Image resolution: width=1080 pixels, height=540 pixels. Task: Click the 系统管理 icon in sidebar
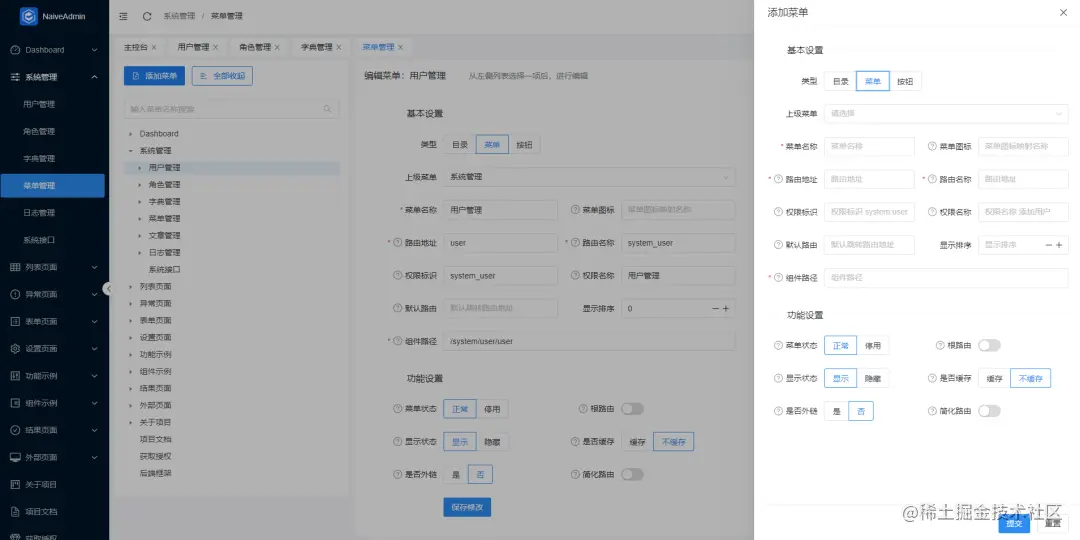pyautogui.click(x=15, y=77)
